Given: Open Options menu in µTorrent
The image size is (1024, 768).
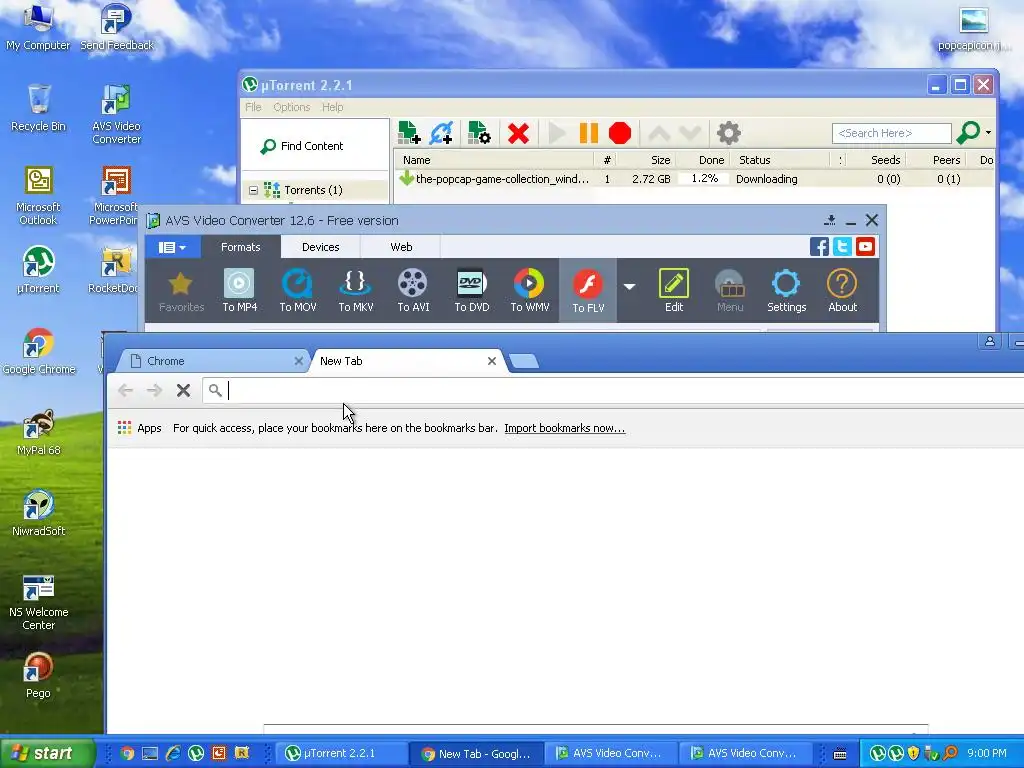Looking at the screenshot, I should 291,107.
